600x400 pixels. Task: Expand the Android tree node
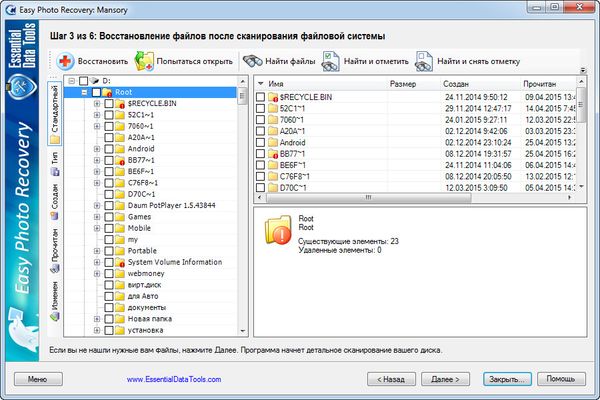click(x=97, y=149)
